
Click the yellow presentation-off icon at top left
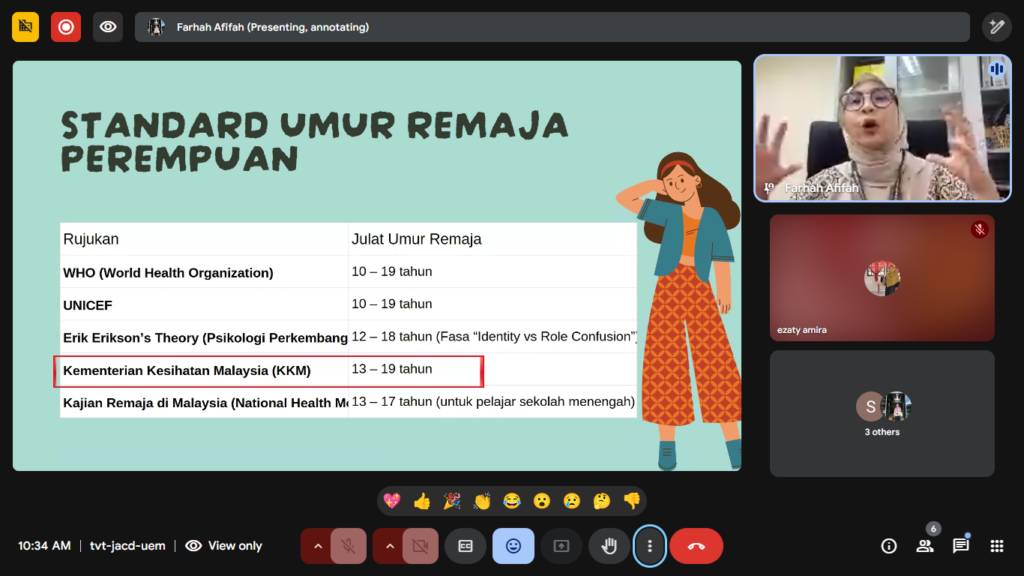tap(25, 27)
